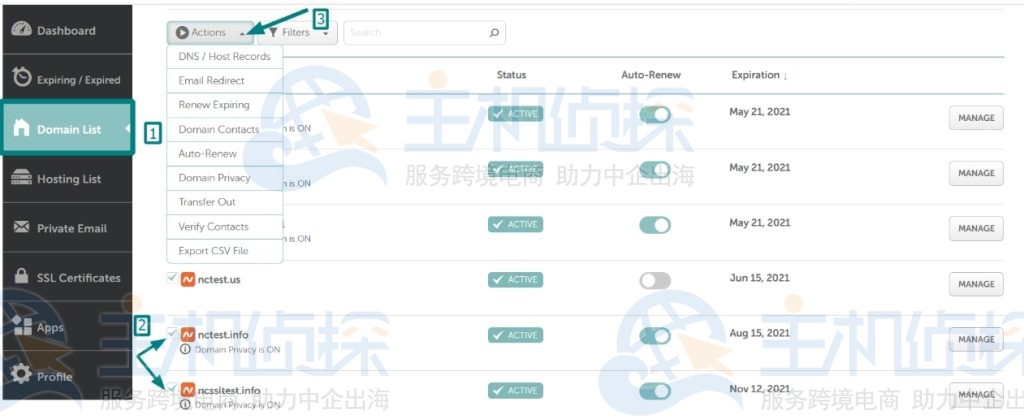Click MANAGE for ncssltest.info
This screenshot has height=419, width=1024.
[976, 394]
